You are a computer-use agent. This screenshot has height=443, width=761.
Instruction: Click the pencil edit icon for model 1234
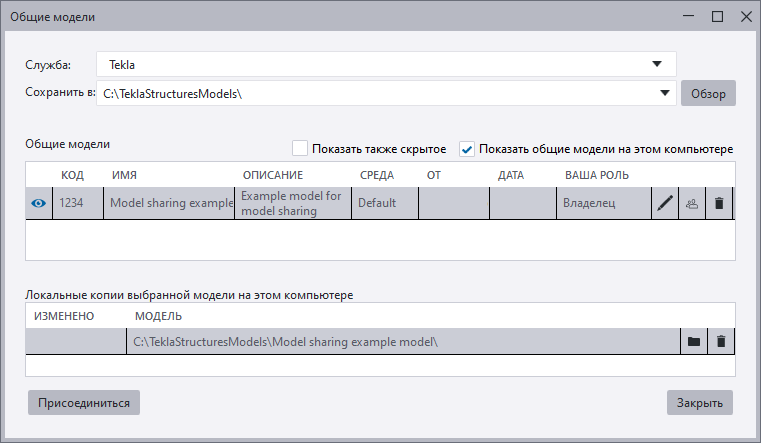click(x=665, y=203)
